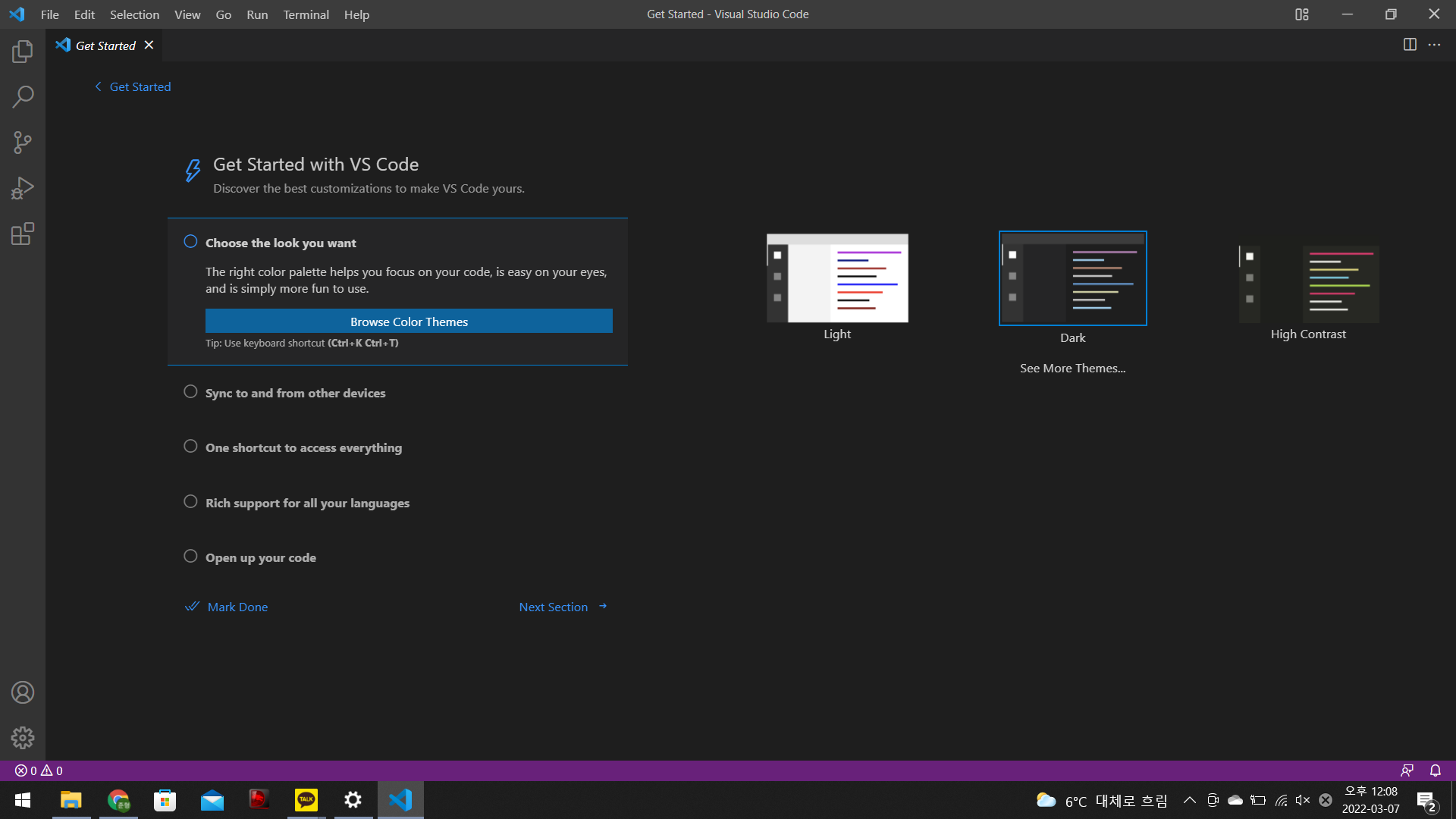Open the Search view icon
This screenshot has height=819, width=1456.
click(x=23, y=97)
